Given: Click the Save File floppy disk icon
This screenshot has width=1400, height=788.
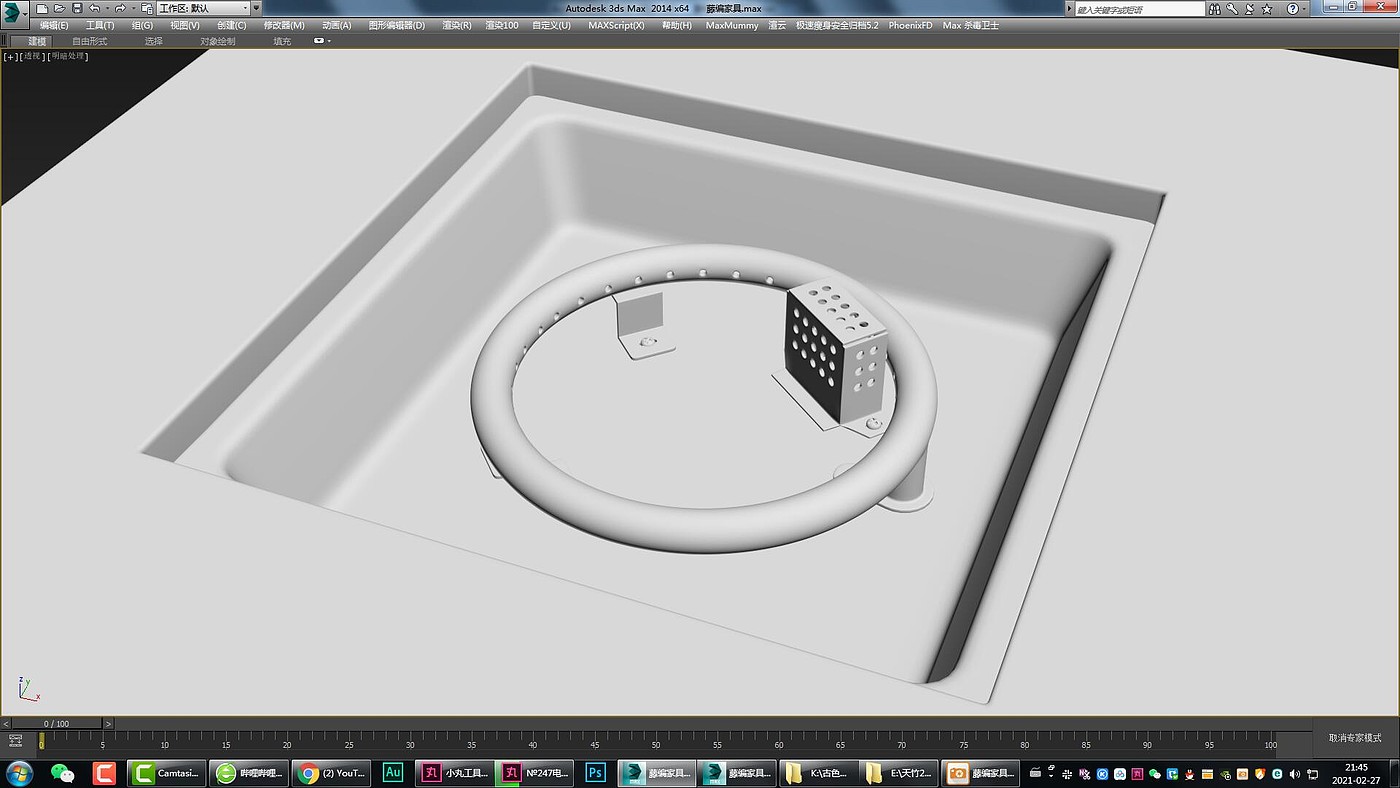Looking at the screenshot, I should 77,8.
